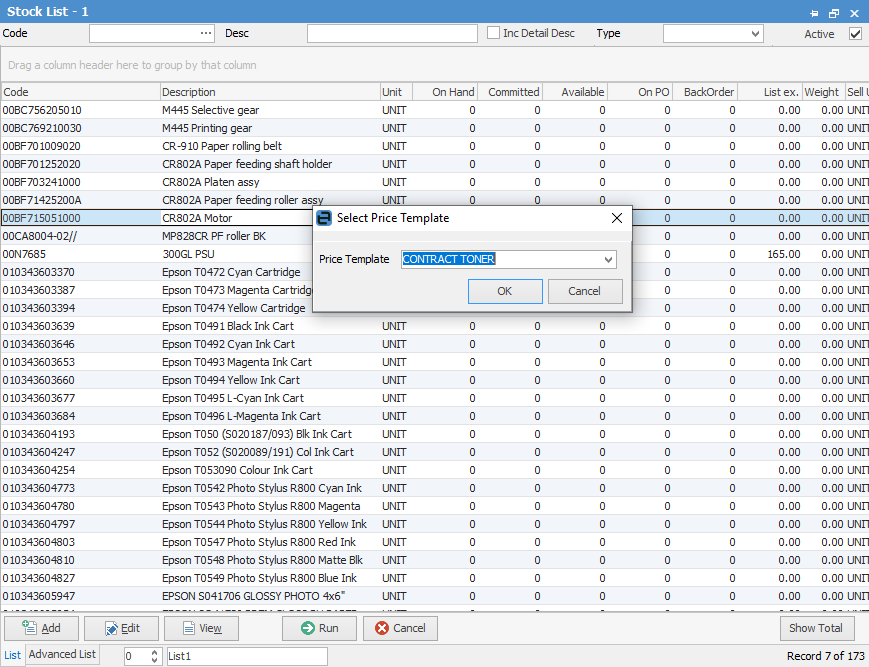Cancel the stock list with red X
Image resolution: width=869 pixels, height=667 pixels.
(x=400, y=628)
